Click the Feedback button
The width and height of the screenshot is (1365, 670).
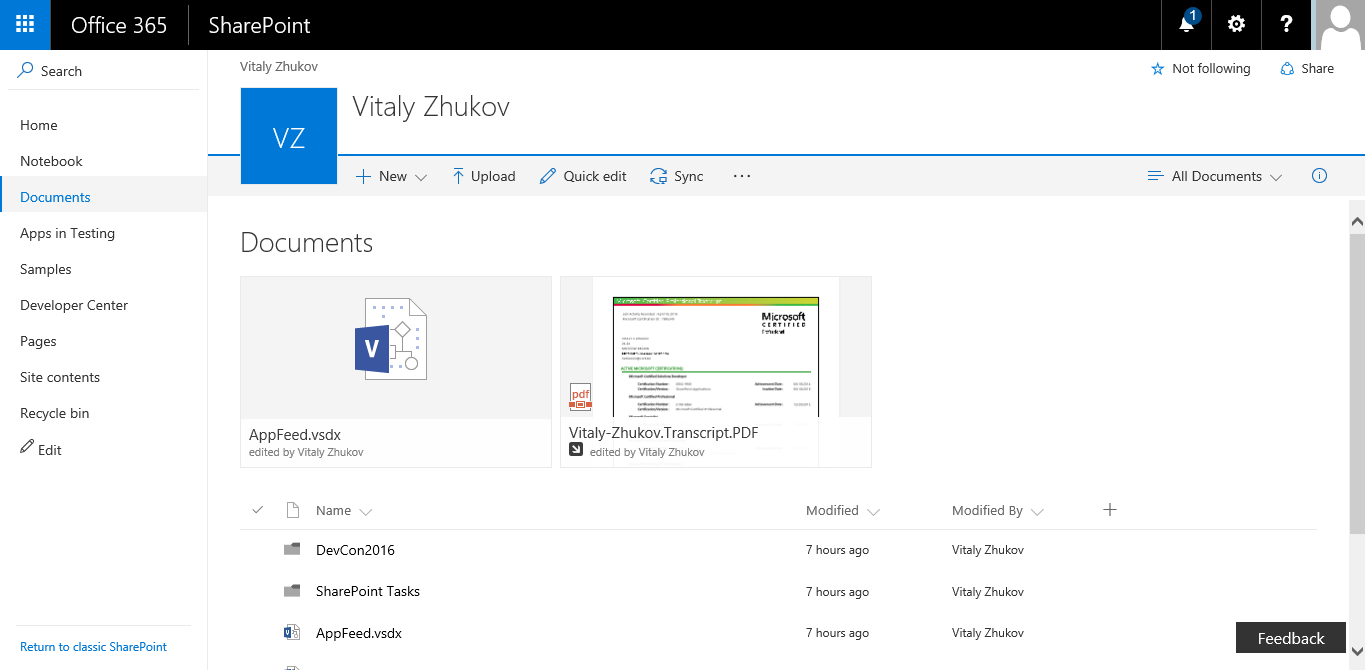1291,638
